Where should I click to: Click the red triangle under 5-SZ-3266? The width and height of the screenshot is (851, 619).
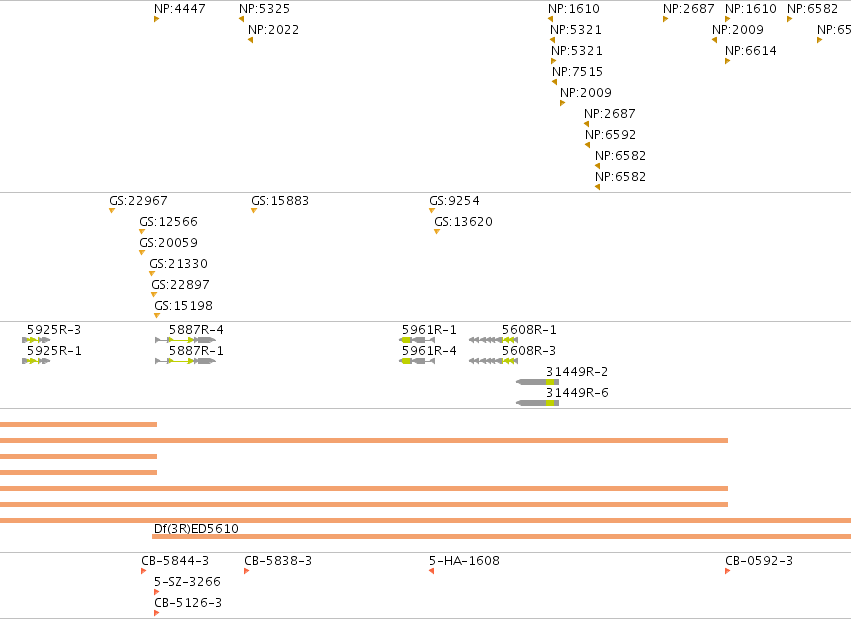click(156, 592)
